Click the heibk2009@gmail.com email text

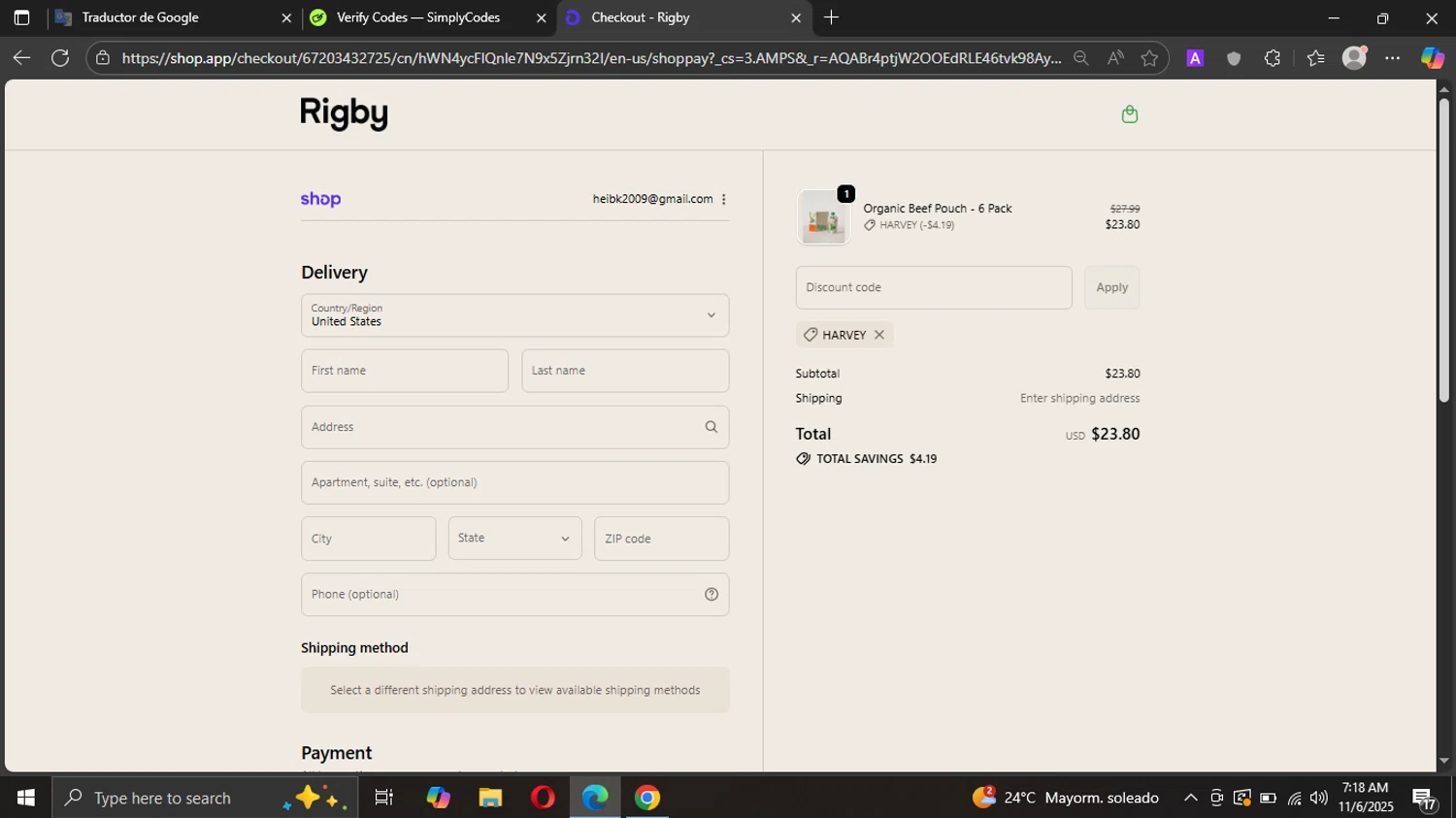tap(652, 199)
